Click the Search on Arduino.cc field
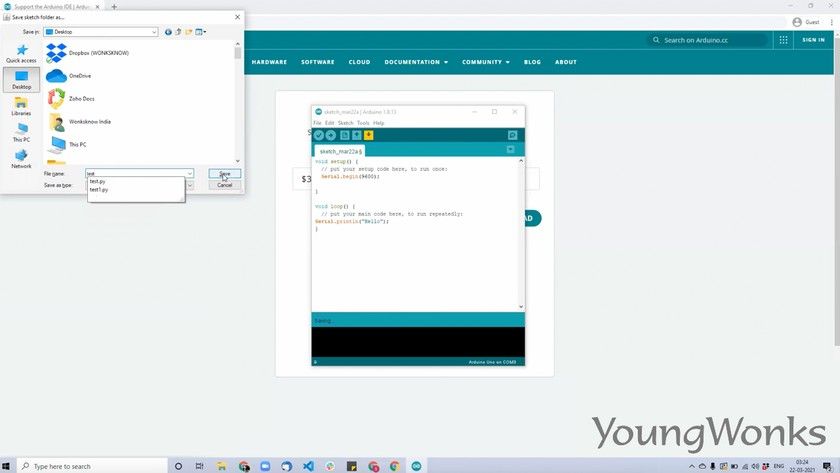 coord(707,40)
